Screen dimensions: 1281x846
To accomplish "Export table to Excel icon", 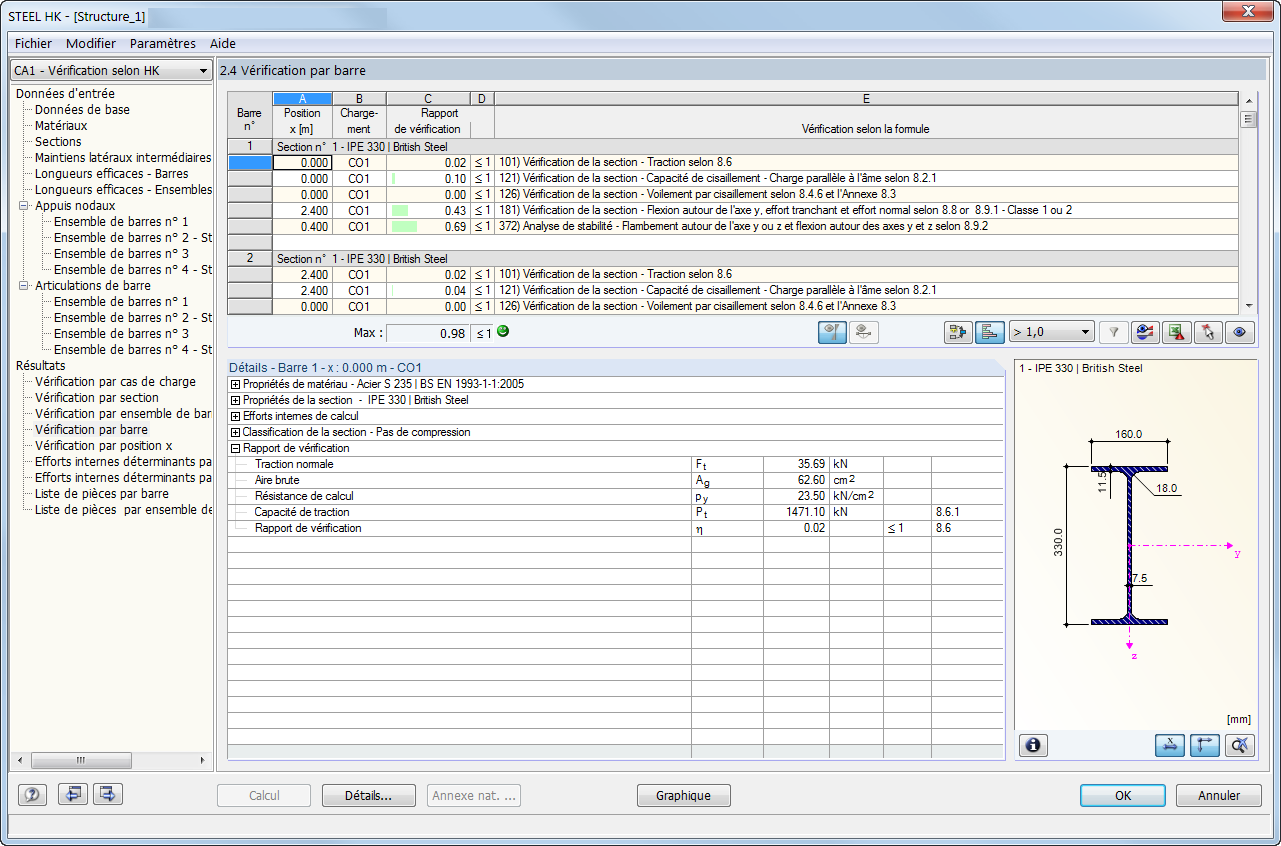I will pos(1177,332).
